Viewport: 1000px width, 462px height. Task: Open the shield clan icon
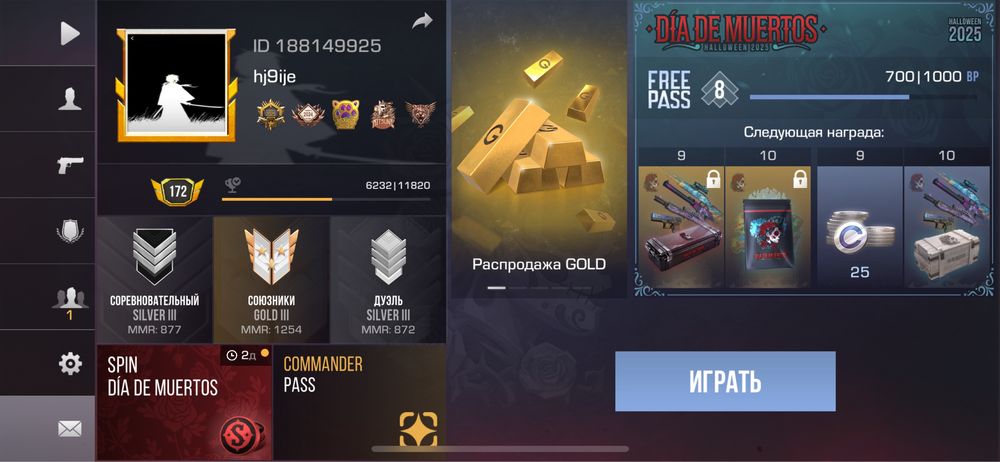(x=70, y=231)
